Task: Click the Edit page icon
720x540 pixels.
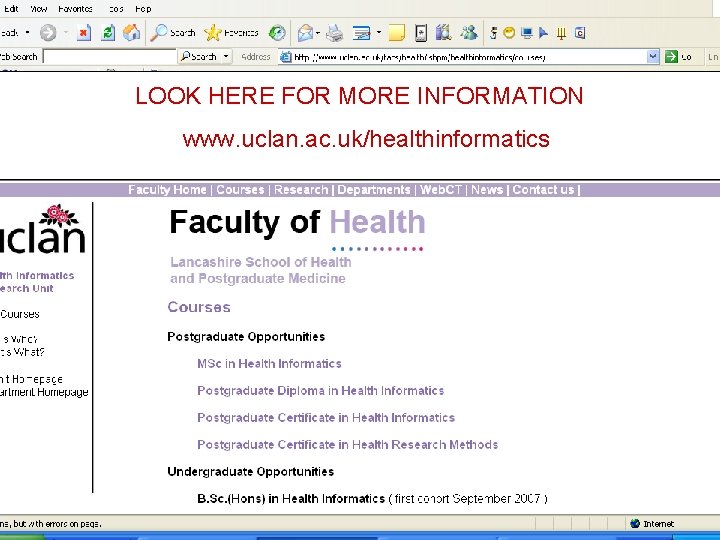Action: [362, 33]
